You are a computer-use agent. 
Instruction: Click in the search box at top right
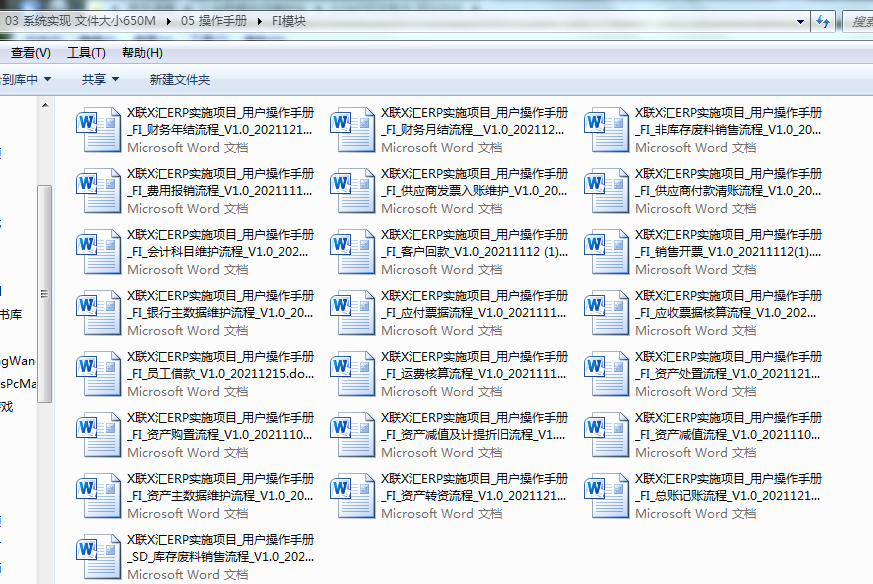coord(858,20)
